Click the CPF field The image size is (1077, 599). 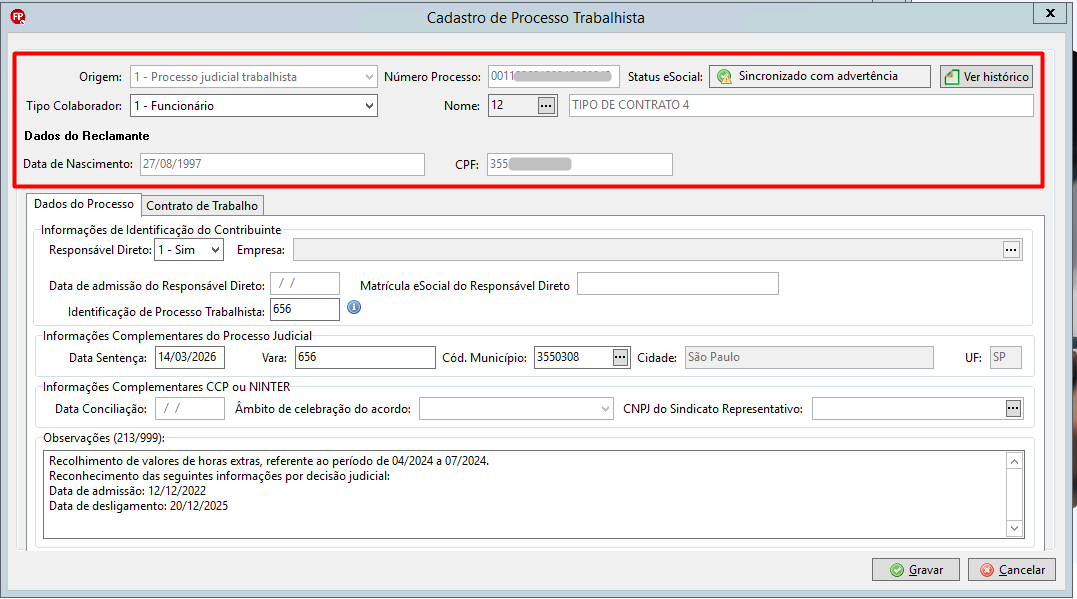(580, 164)
